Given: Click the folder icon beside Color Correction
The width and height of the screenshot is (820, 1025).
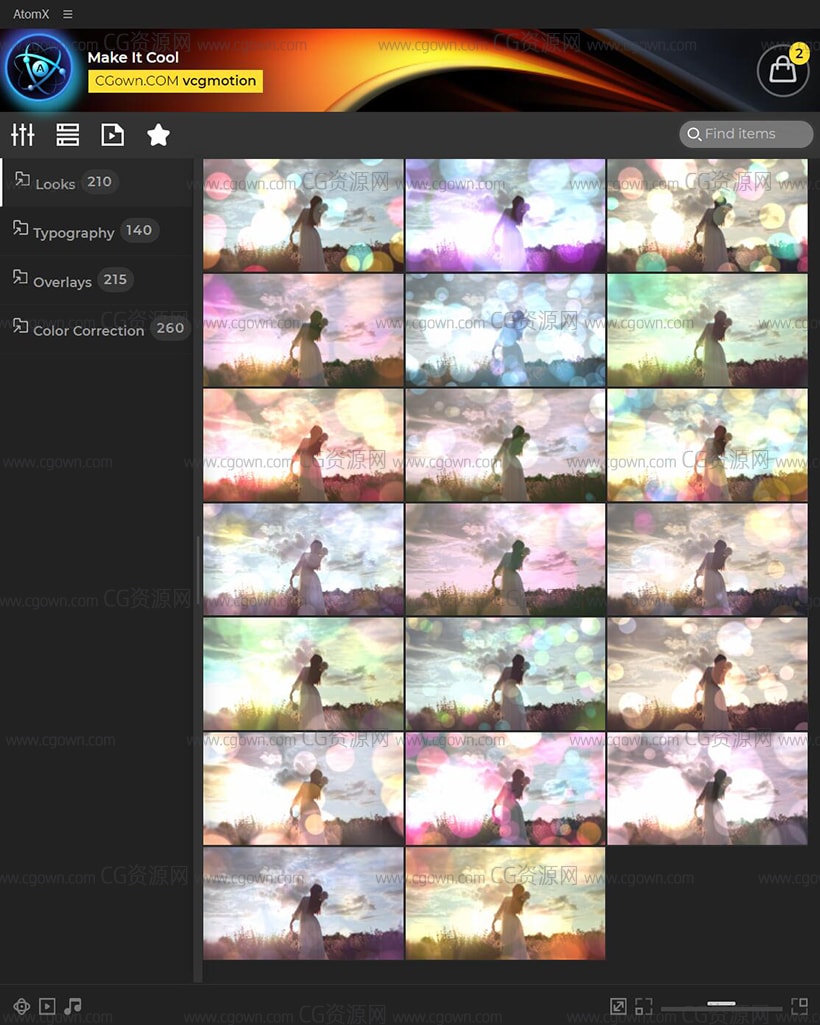Looking at the screenshot, I should (x=20, y=325).
